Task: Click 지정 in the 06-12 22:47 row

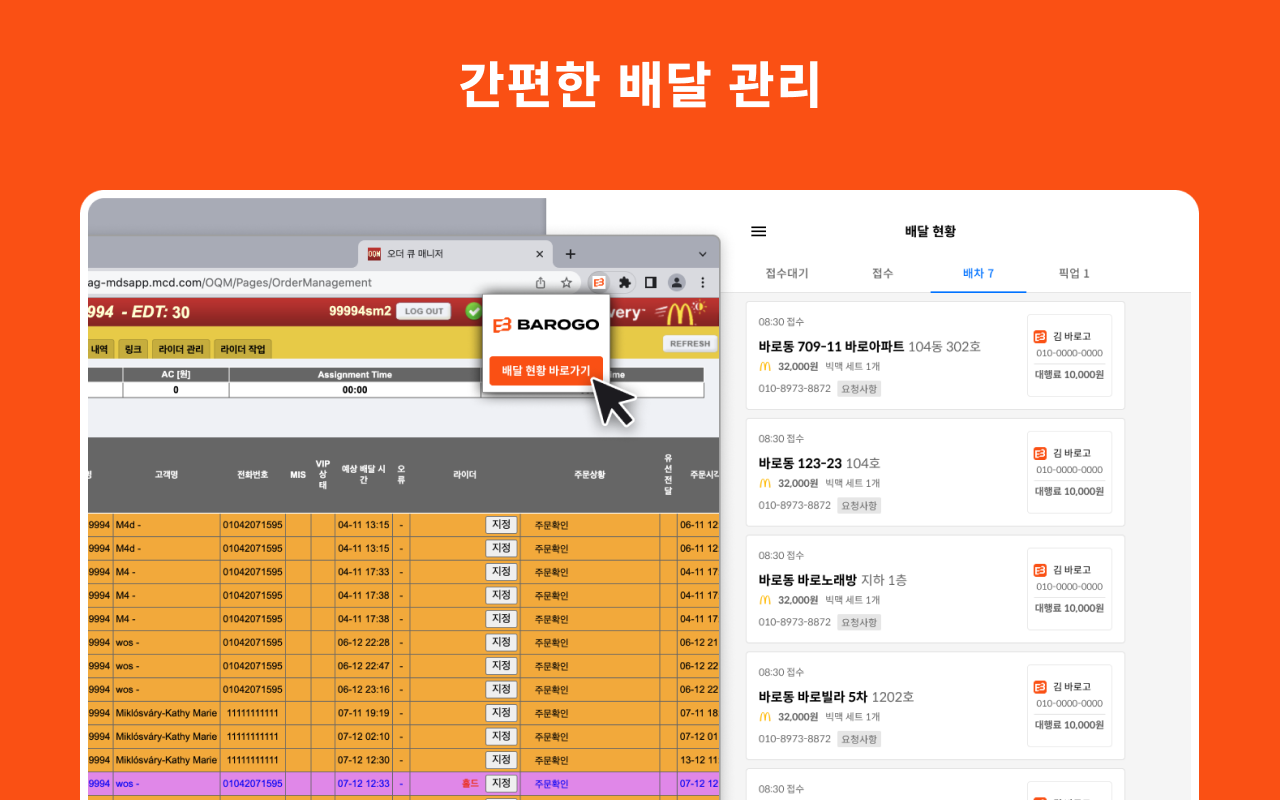Action: click(x=501, y=666)
